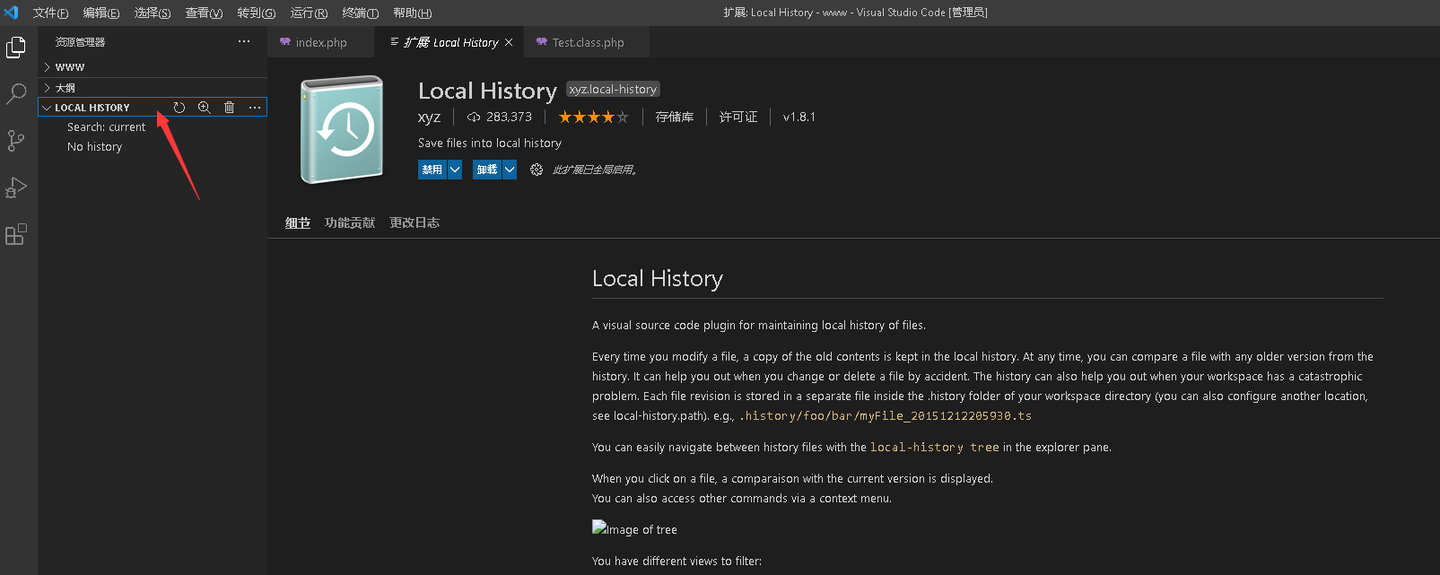This screenshot has width=1440, height=575.
Task: Click the Local History refresh icon
Action: (179, 107)
